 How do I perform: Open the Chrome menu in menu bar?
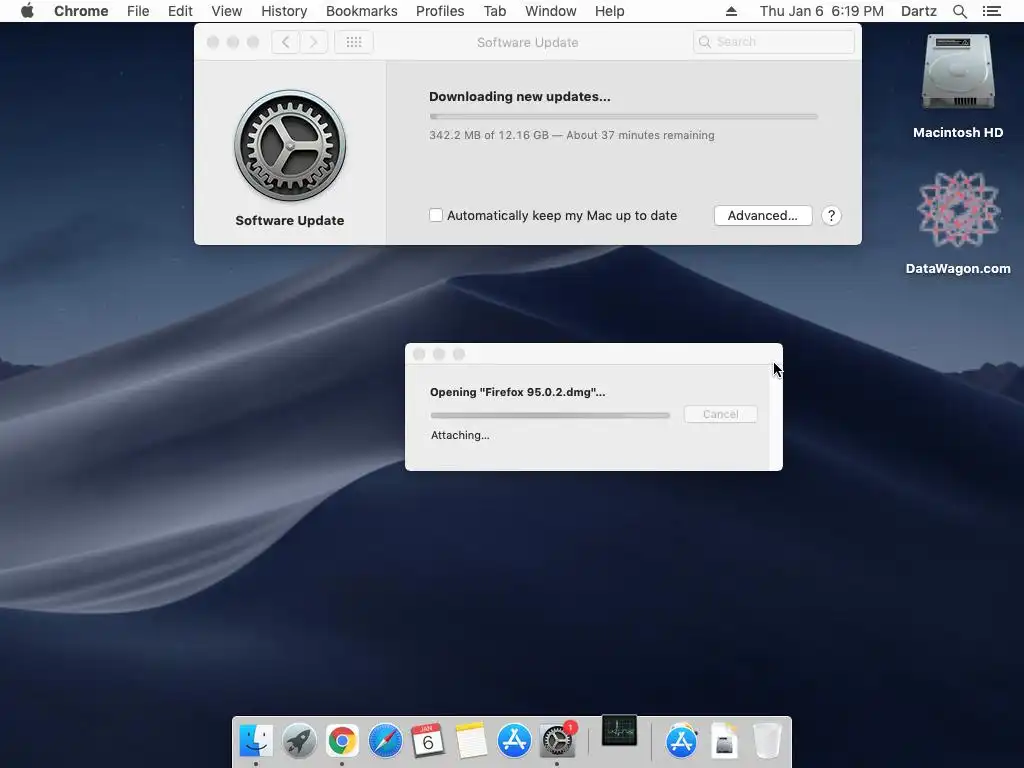(81, 11)
